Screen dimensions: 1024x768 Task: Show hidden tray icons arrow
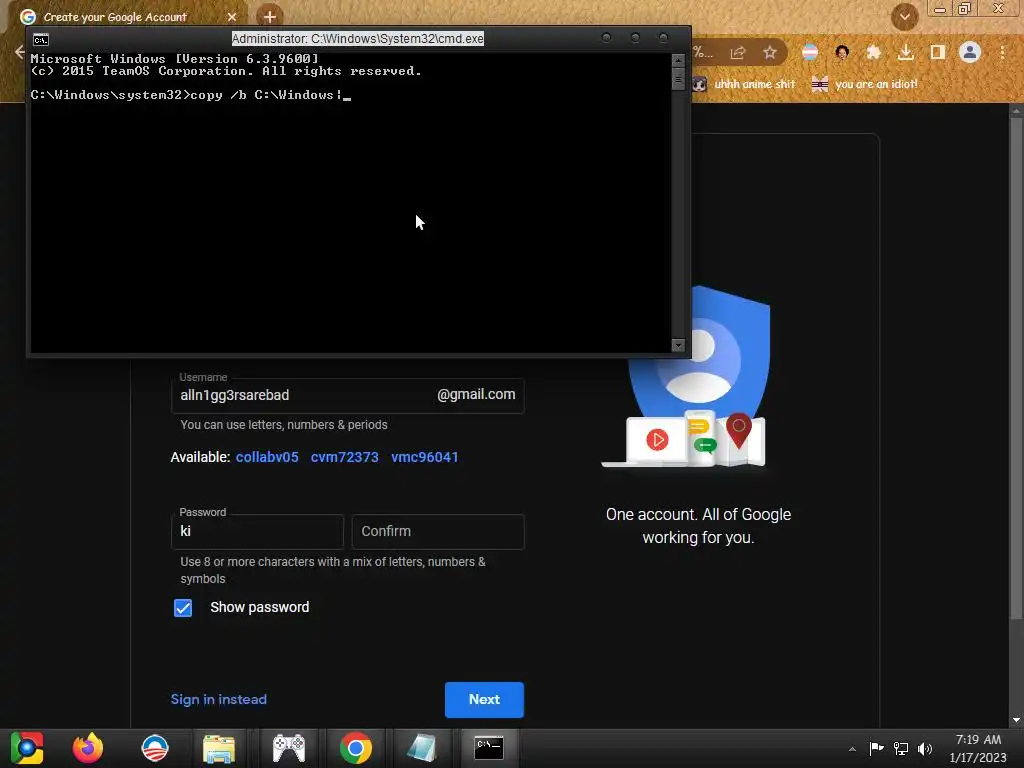(x=852, y=749)
